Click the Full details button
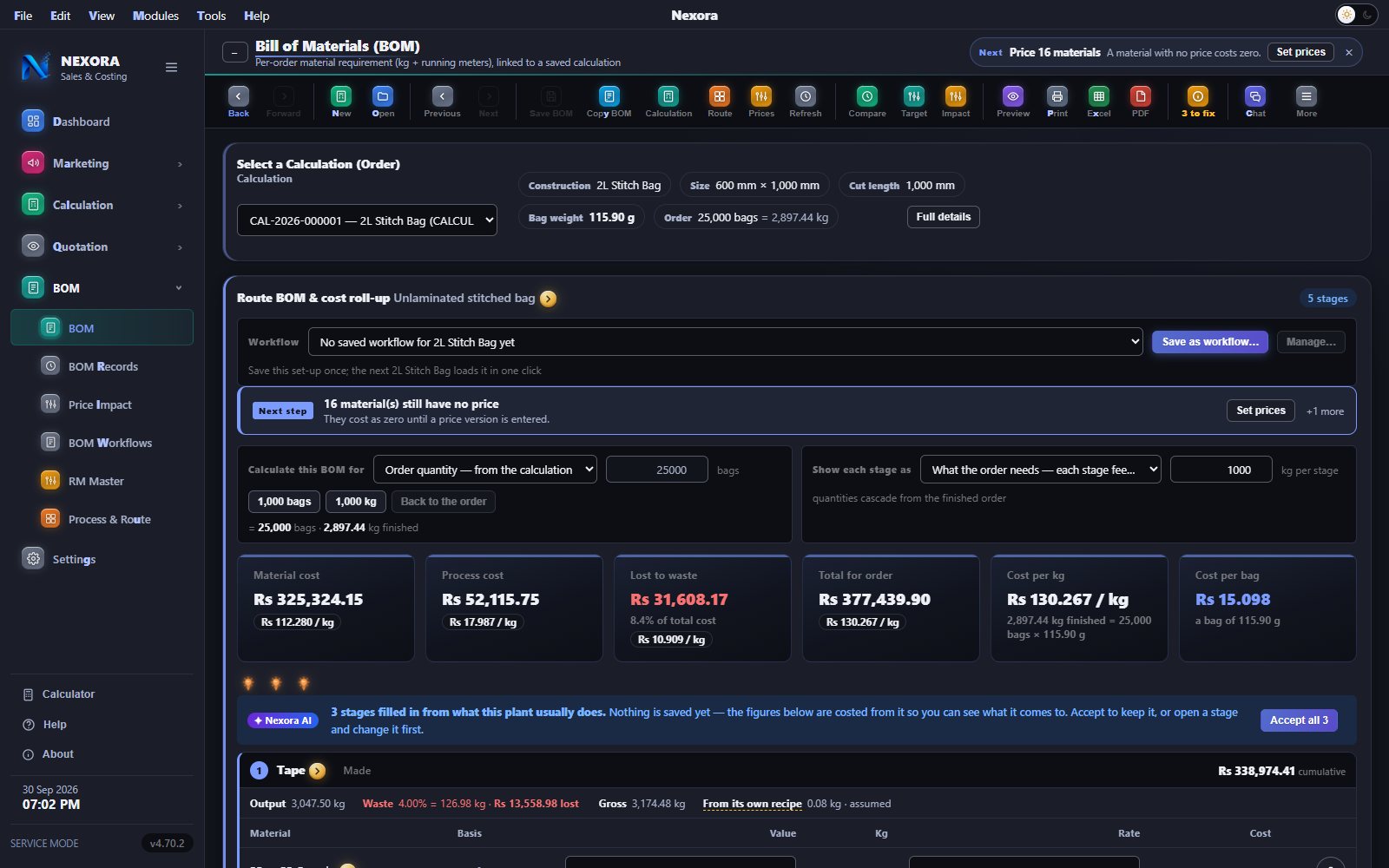1389x868 pixels. pyautogui.click(x=944, y=217)
